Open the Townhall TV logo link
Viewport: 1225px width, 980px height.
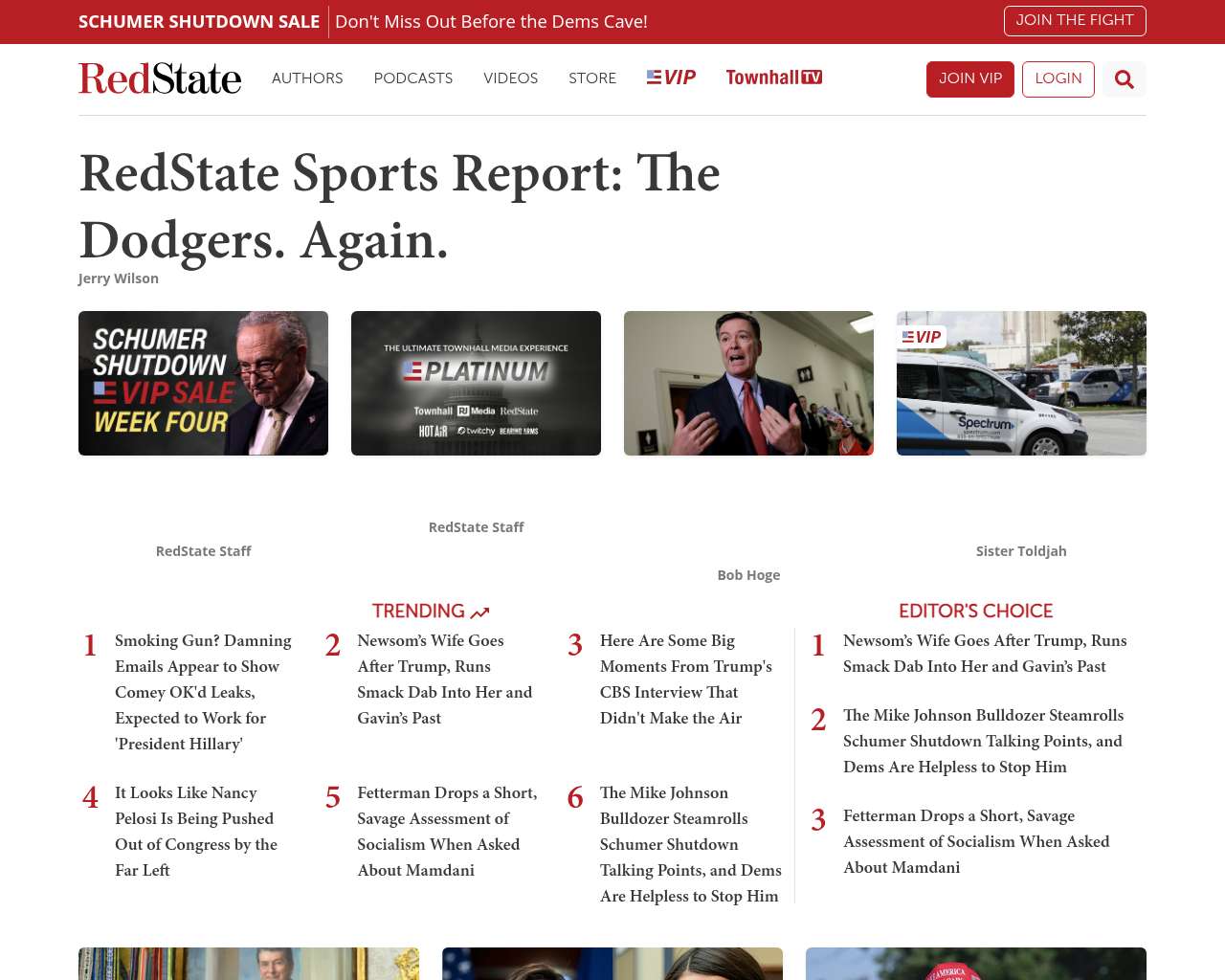(774, 78)
